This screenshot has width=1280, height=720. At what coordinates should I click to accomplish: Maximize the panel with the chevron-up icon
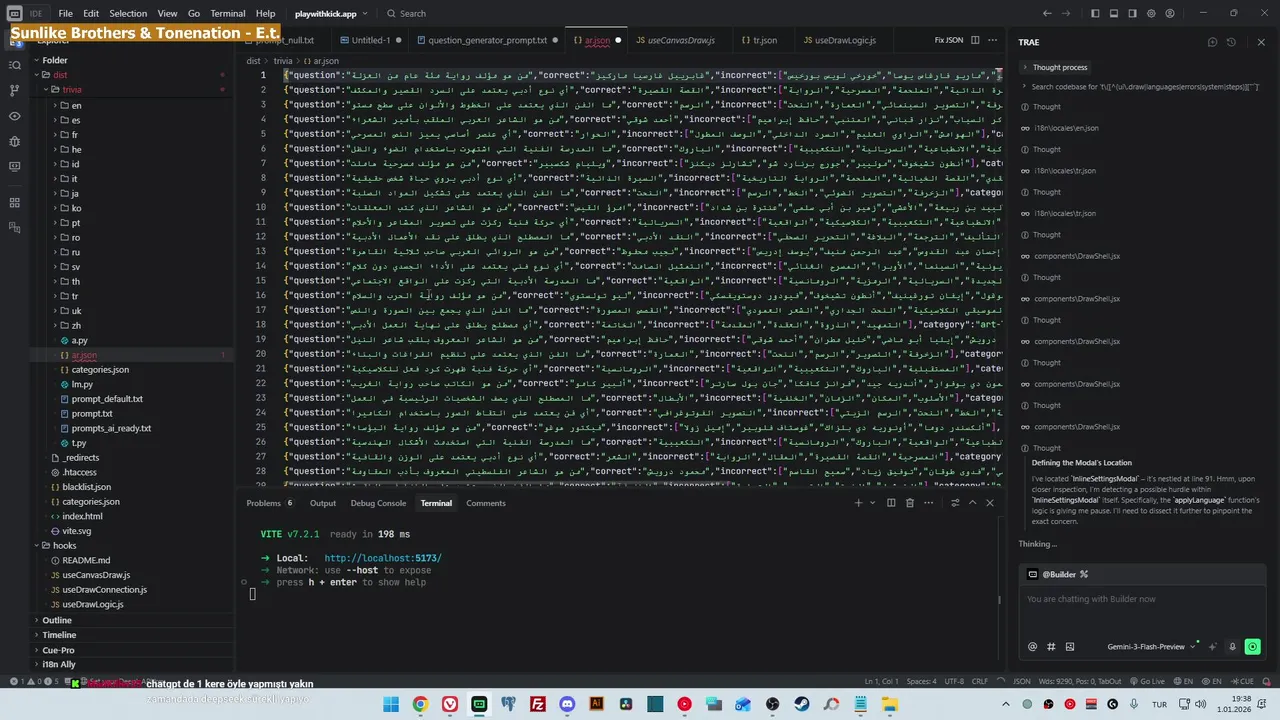[973, 503]
